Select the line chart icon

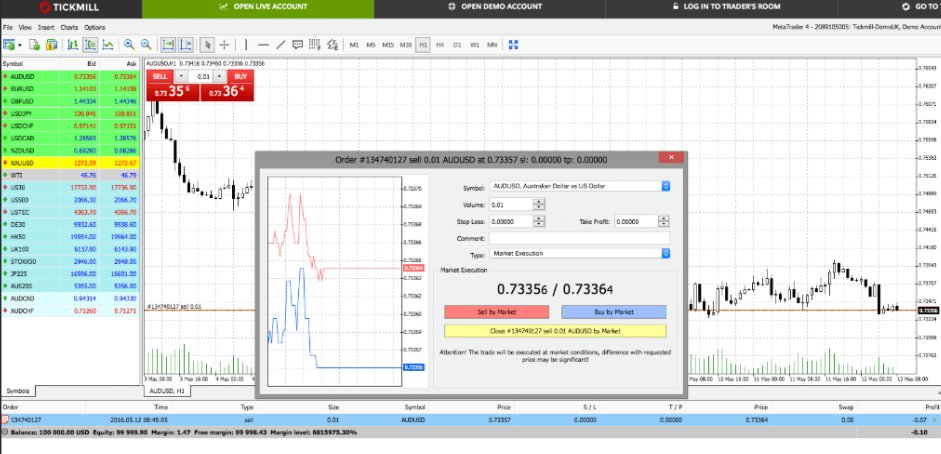pos(107,45)
